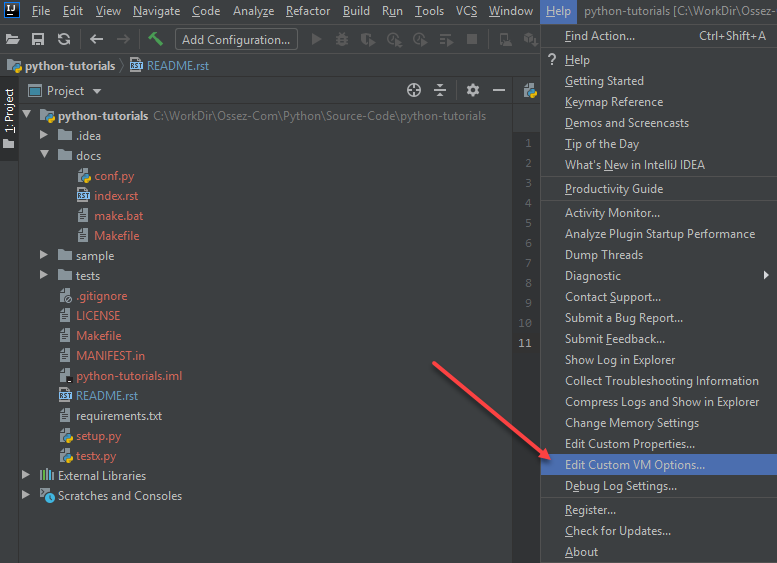The width and height of the screenshot is (777, 563).
Task: Click the Stop square icon
Action: point(472,39)
